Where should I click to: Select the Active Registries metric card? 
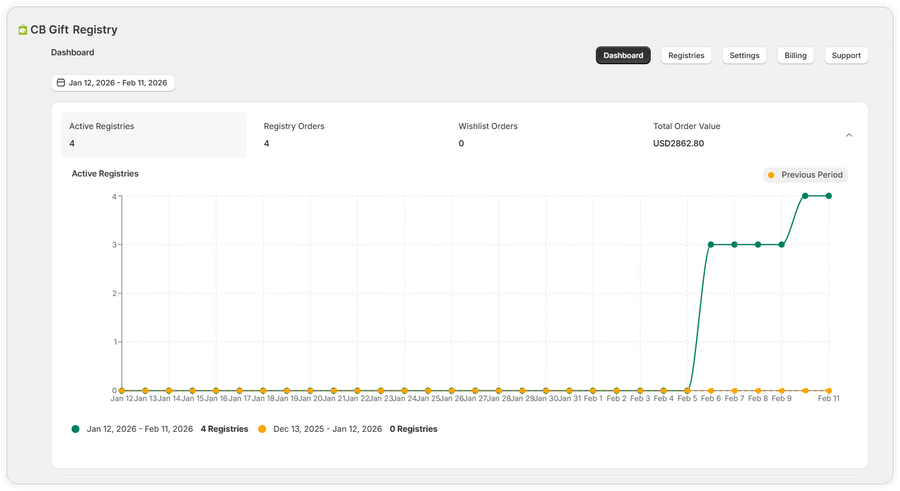(154, 135)
